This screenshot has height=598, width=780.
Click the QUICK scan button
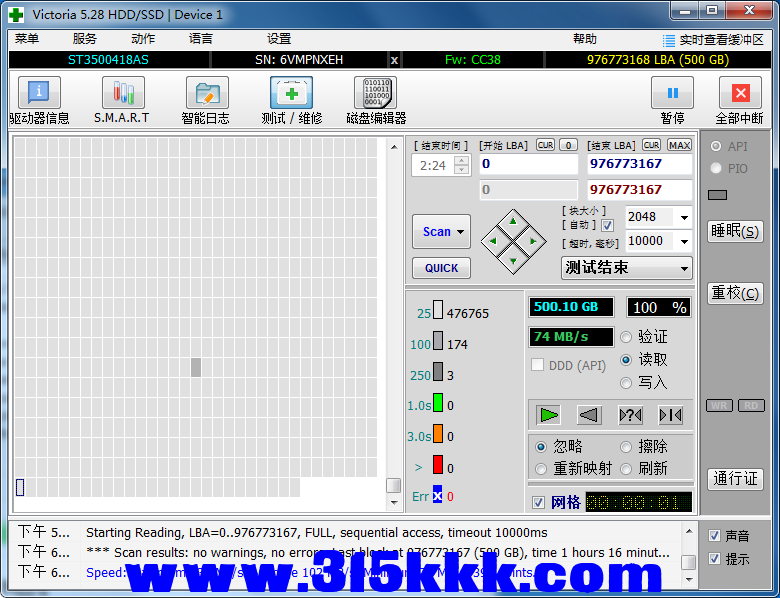click(x=441, y=268)
